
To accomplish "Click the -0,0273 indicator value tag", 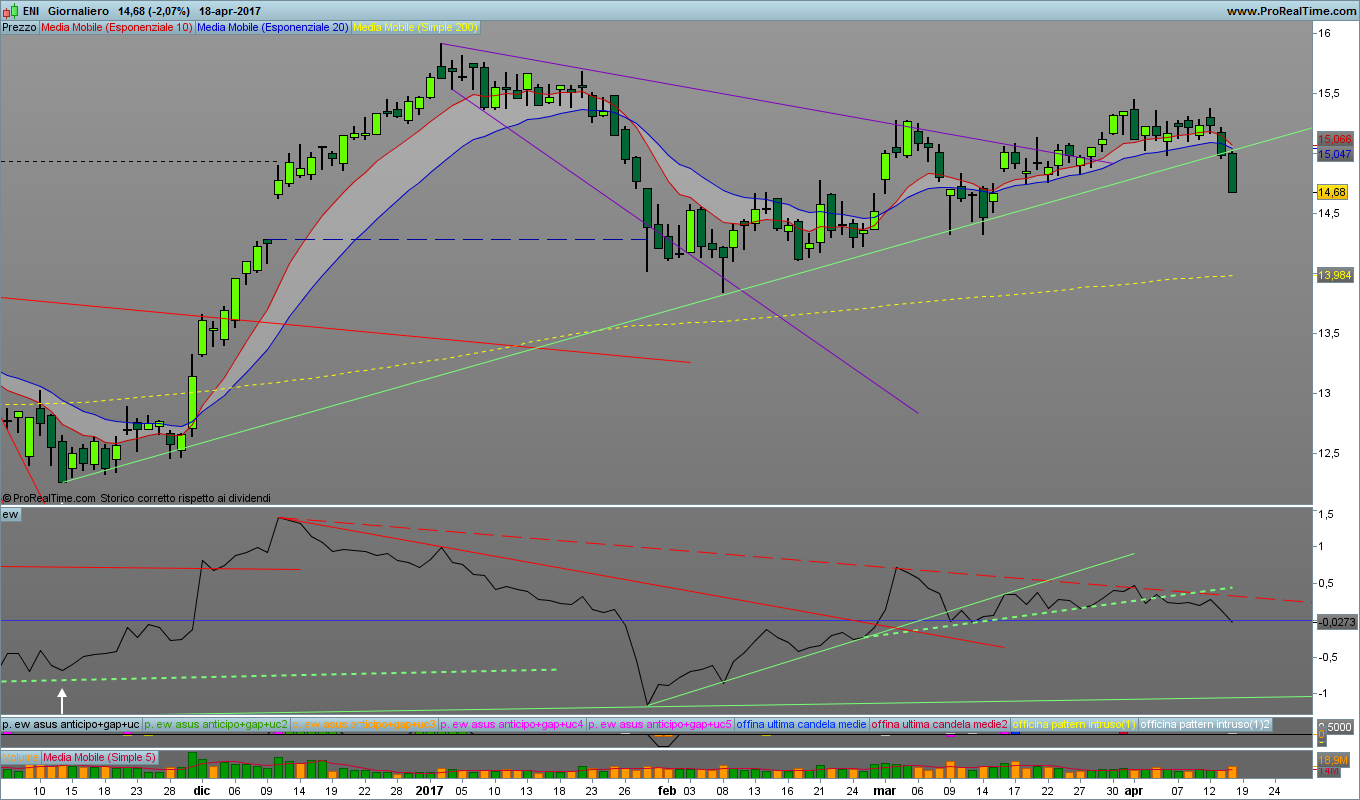I will coord(1336,621).
